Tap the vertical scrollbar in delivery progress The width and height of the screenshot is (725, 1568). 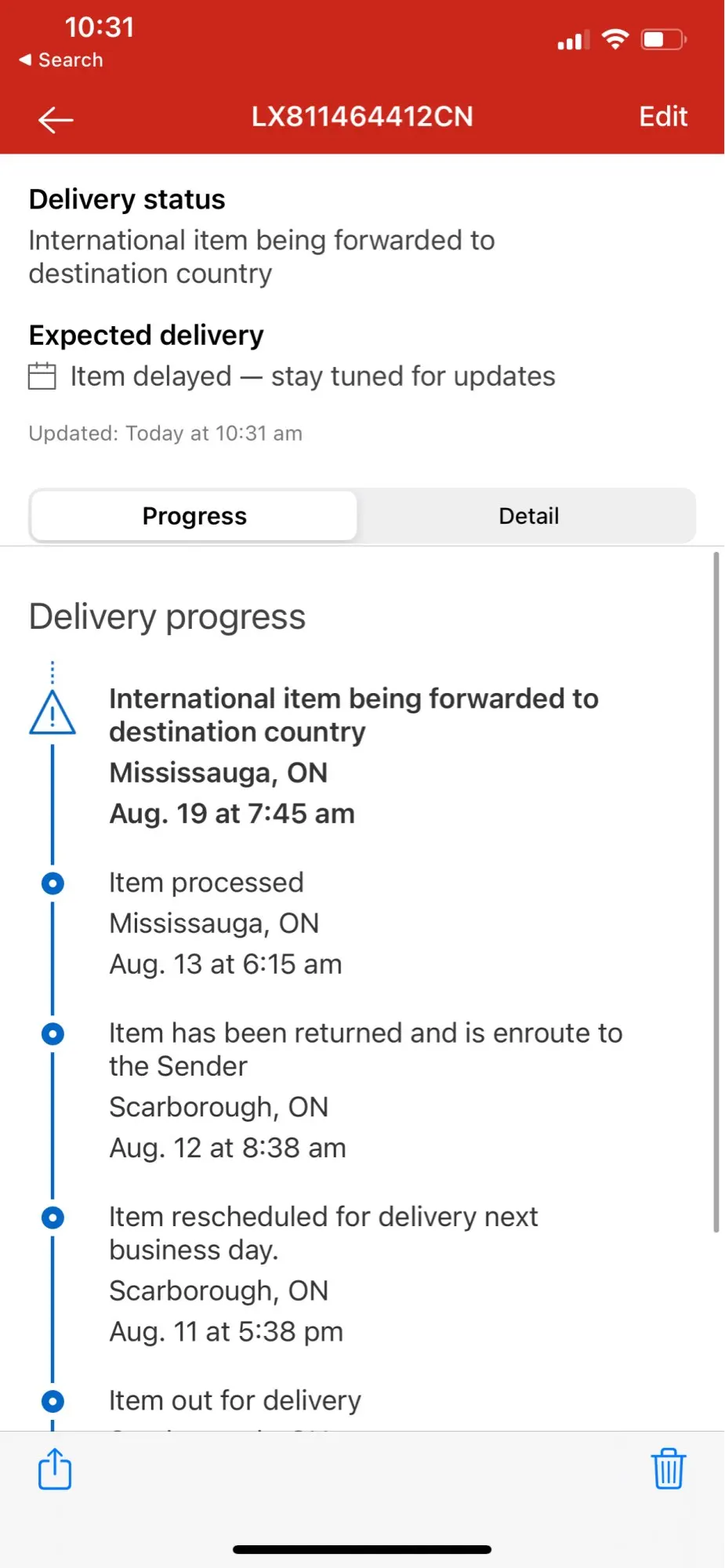pyautogui.click(x=716, y=892)
